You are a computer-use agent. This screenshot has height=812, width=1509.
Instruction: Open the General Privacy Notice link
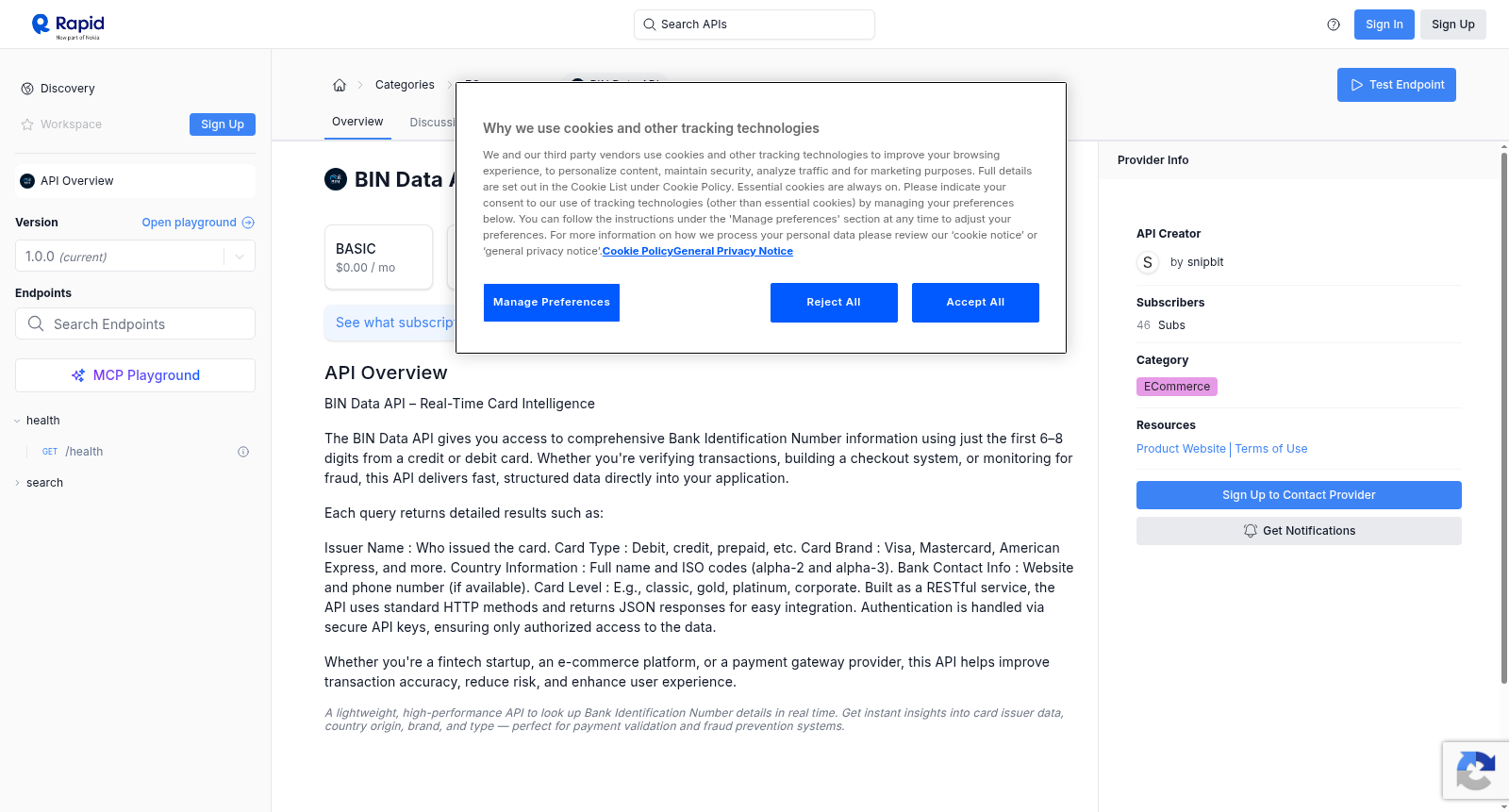(734, 251)
